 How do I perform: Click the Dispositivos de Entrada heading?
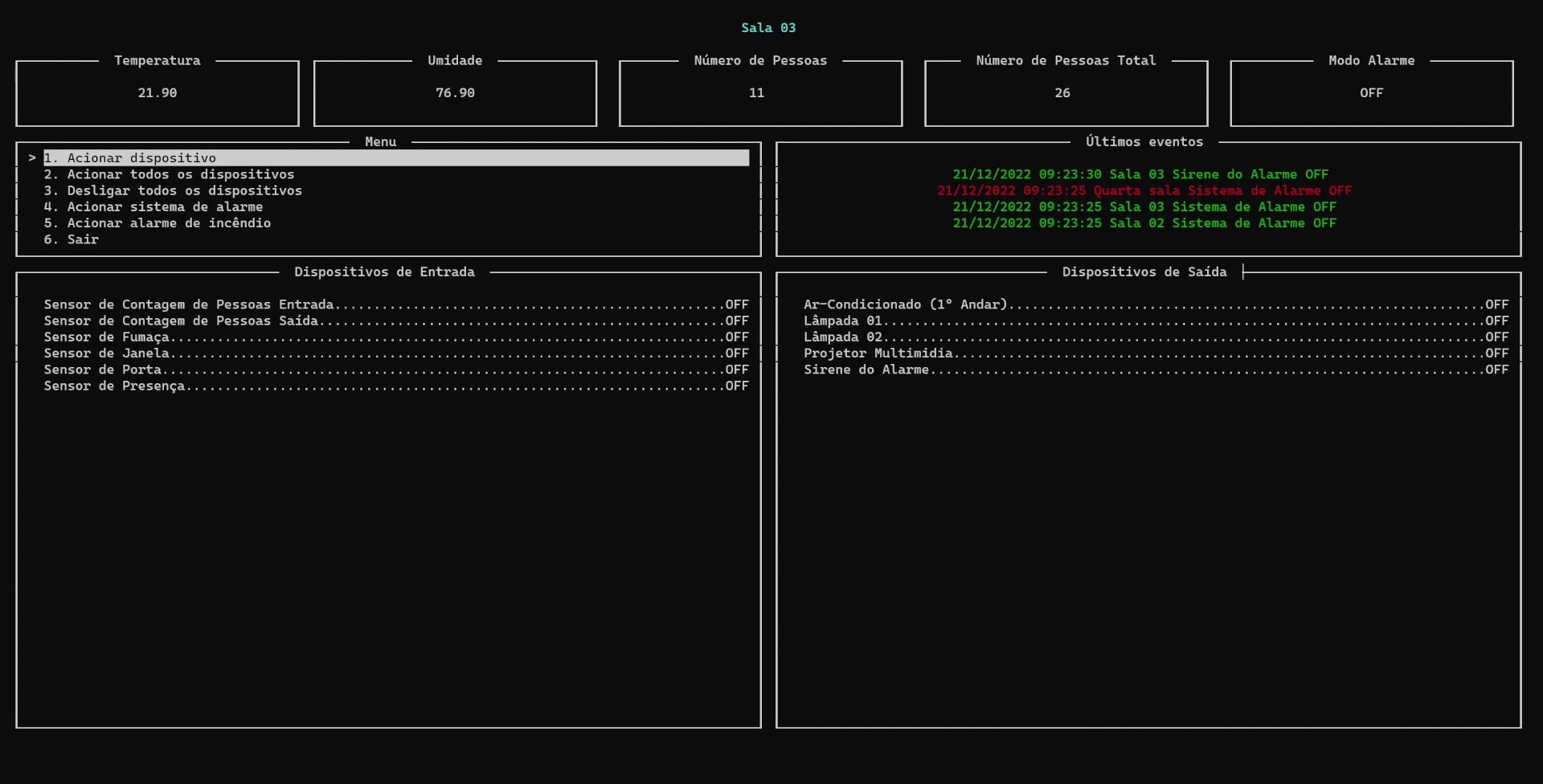pyautogui.click(x=384, y=272)
